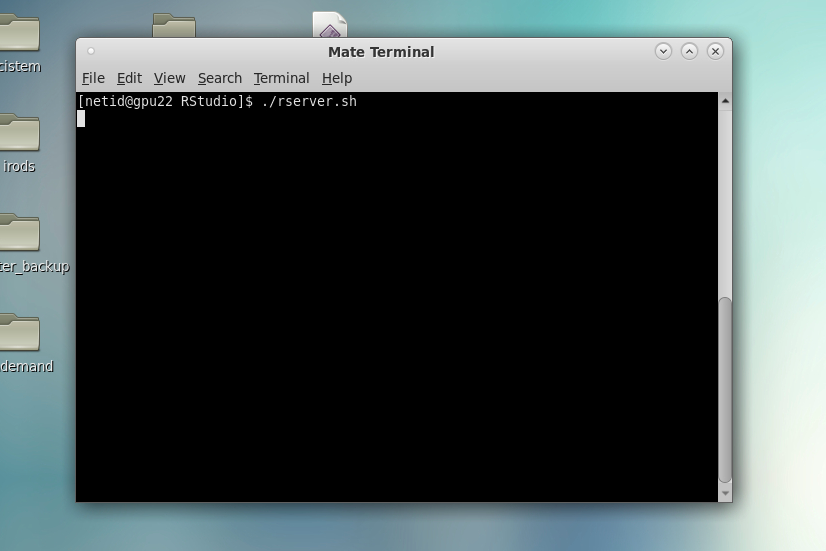Image resolution: width=826 pixels, height=551 pixels.
Task: Open the Terminal menu
Action: click(x=281, y=78)
